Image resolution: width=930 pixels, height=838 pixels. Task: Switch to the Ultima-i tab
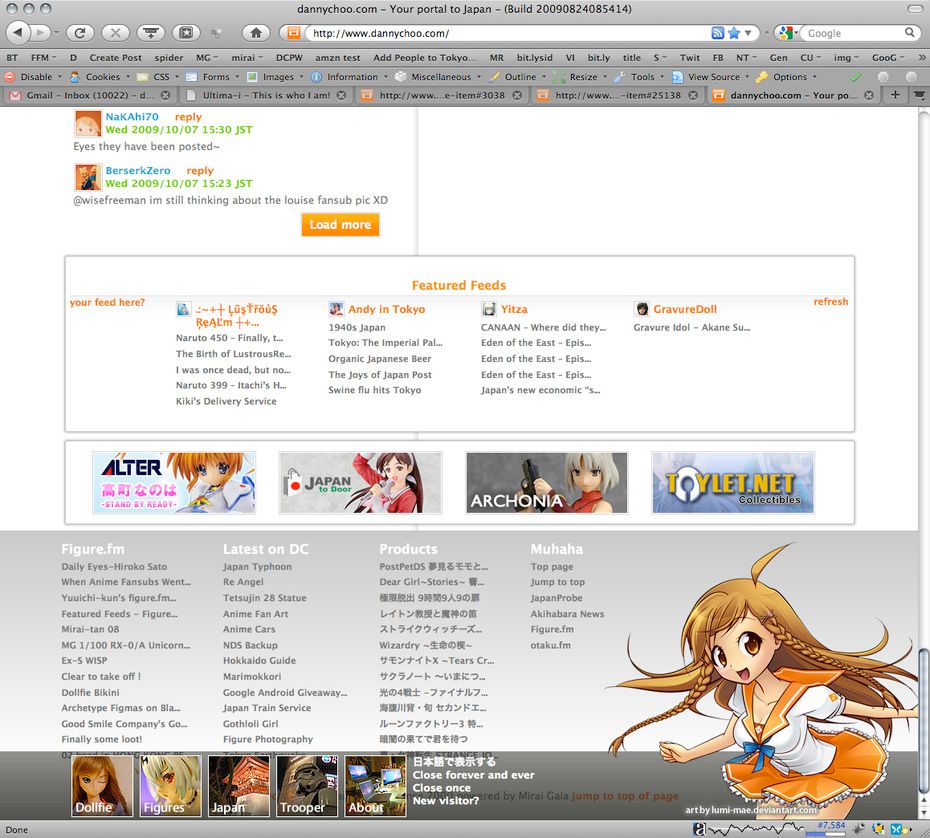265,95
